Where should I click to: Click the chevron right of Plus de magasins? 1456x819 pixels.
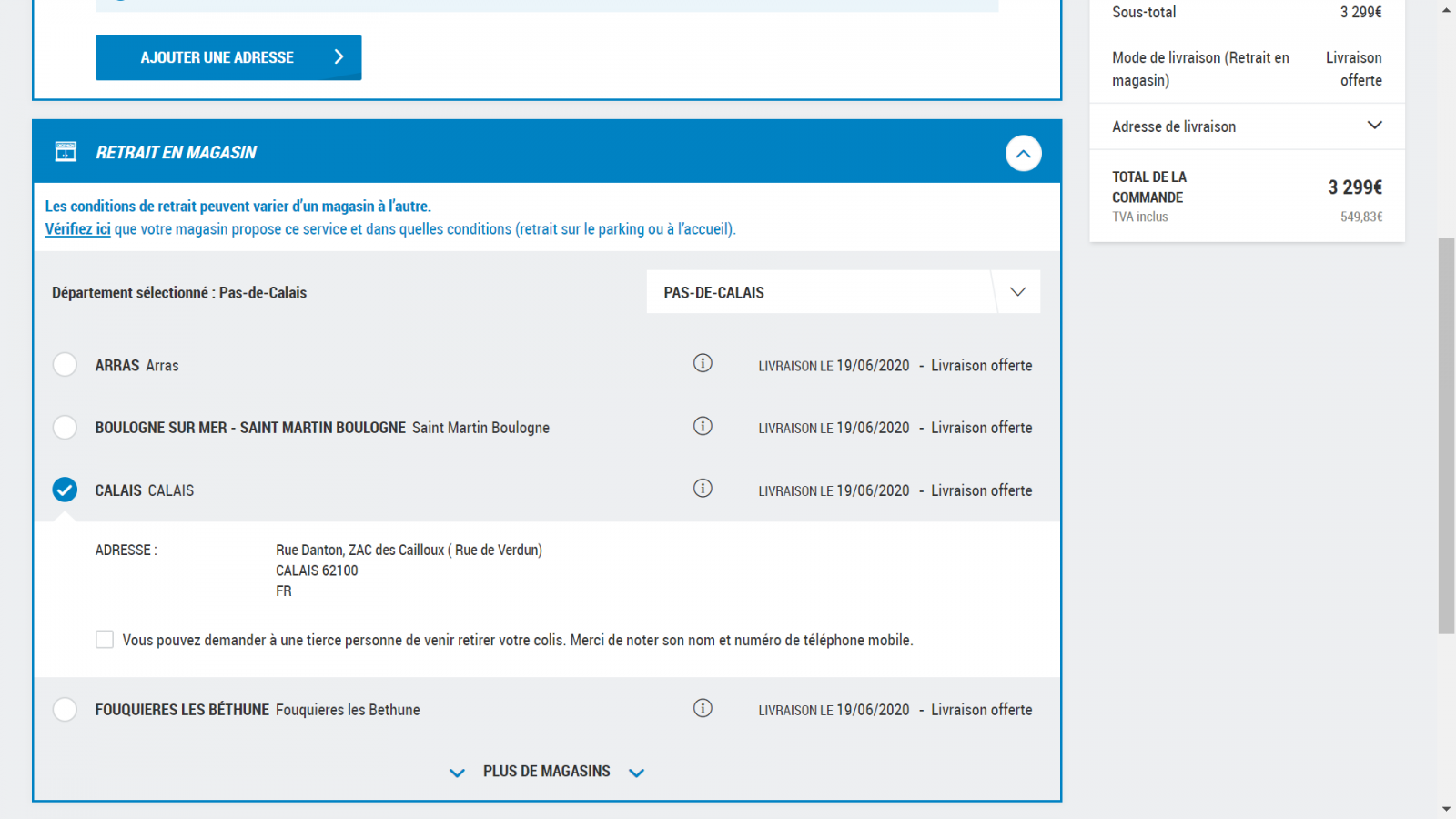click(x=637, y=773)
